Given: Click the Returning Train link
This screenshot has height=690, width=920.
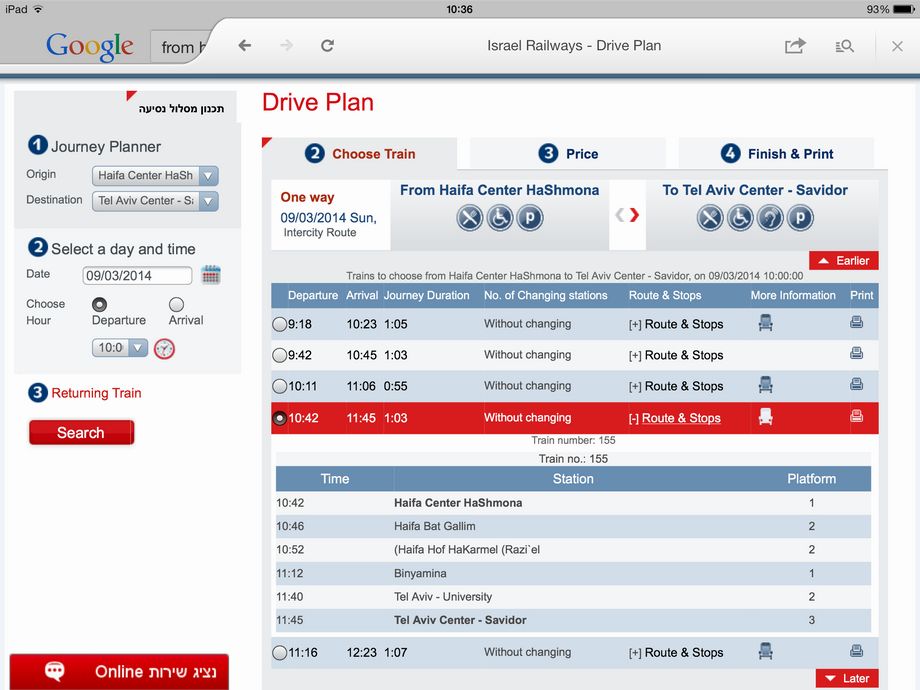Looking at the screenshot, I should [x=96, y=393].
